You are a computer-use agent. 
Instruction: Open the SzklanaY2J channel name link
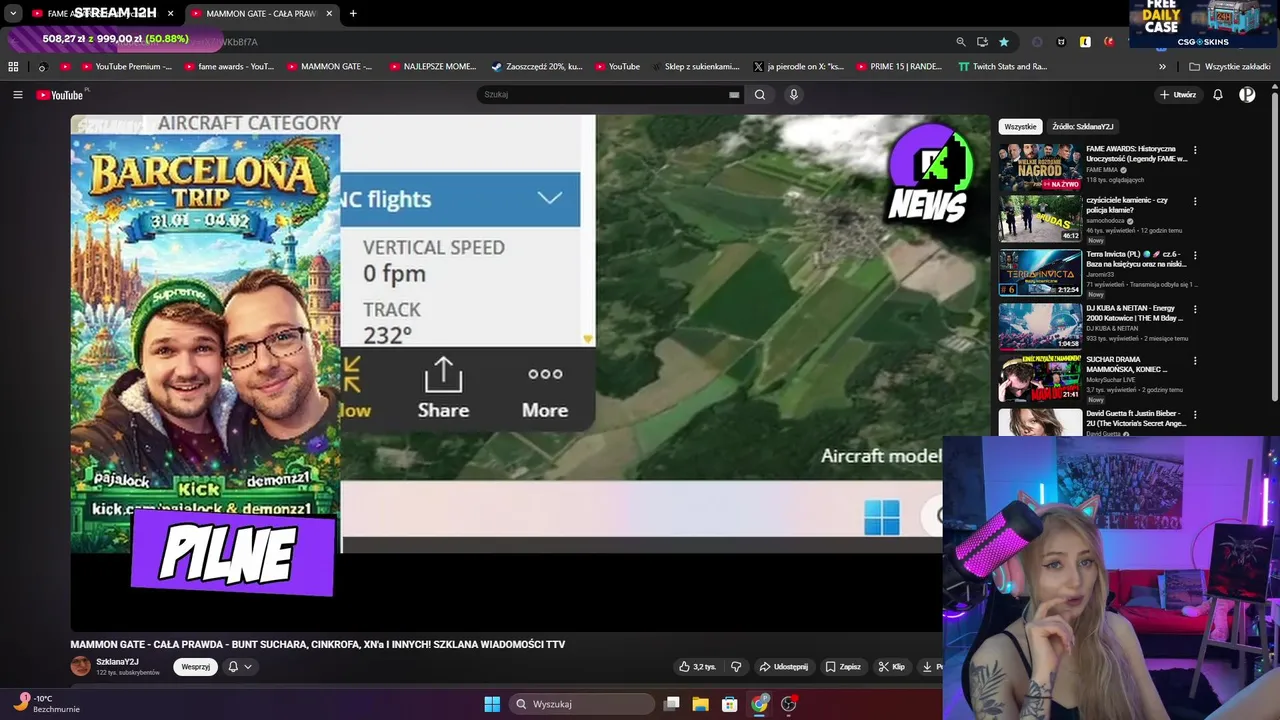[x=117, y=662]
